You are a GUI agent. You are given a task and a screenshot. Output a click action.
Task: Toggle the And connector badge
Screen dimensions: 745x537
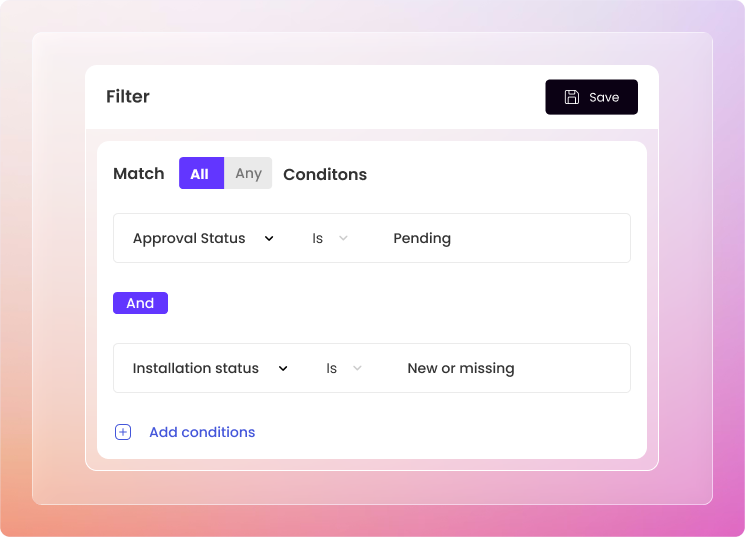click(x=140, y=303)
